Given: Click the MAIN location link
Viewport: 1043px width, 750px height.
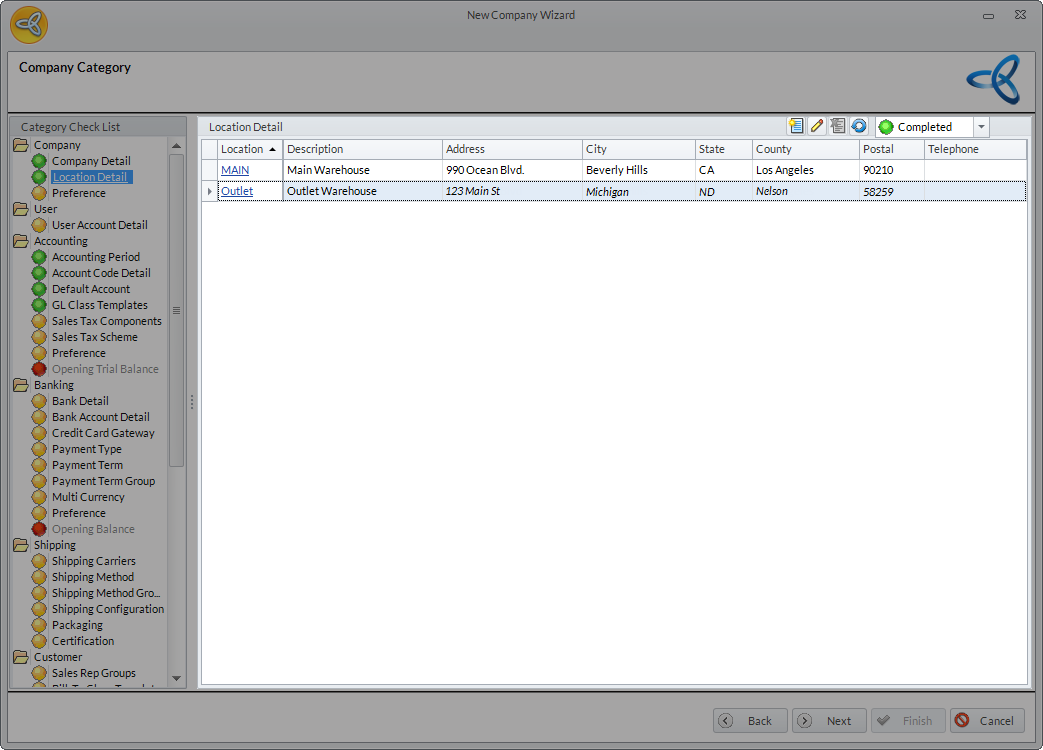Looking at the screenshot, I should pyautogui.click(x=235, y=170).
